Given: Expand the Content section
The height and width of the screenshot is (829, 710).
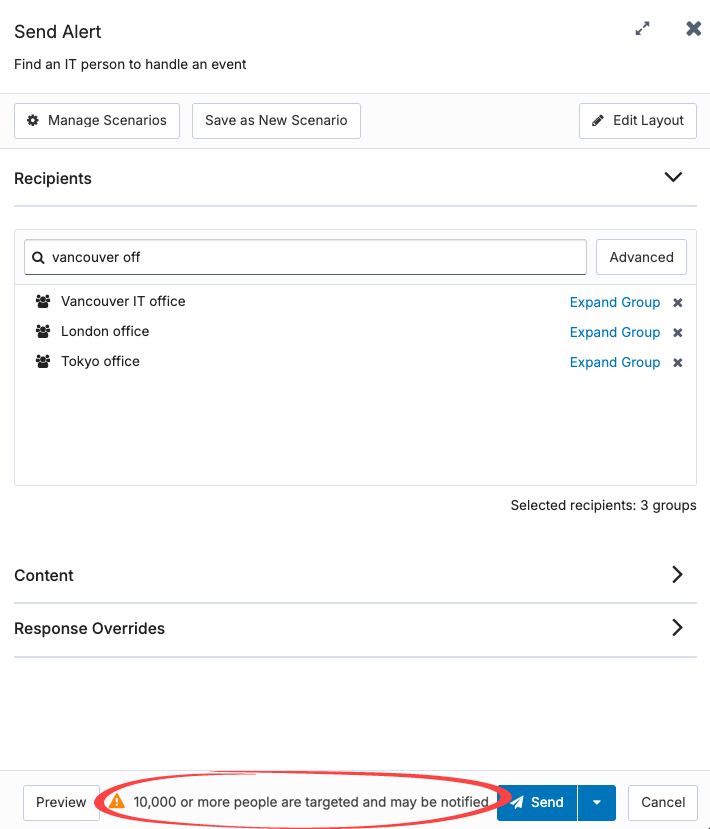Looking at the screenshot, I should 355,575.
